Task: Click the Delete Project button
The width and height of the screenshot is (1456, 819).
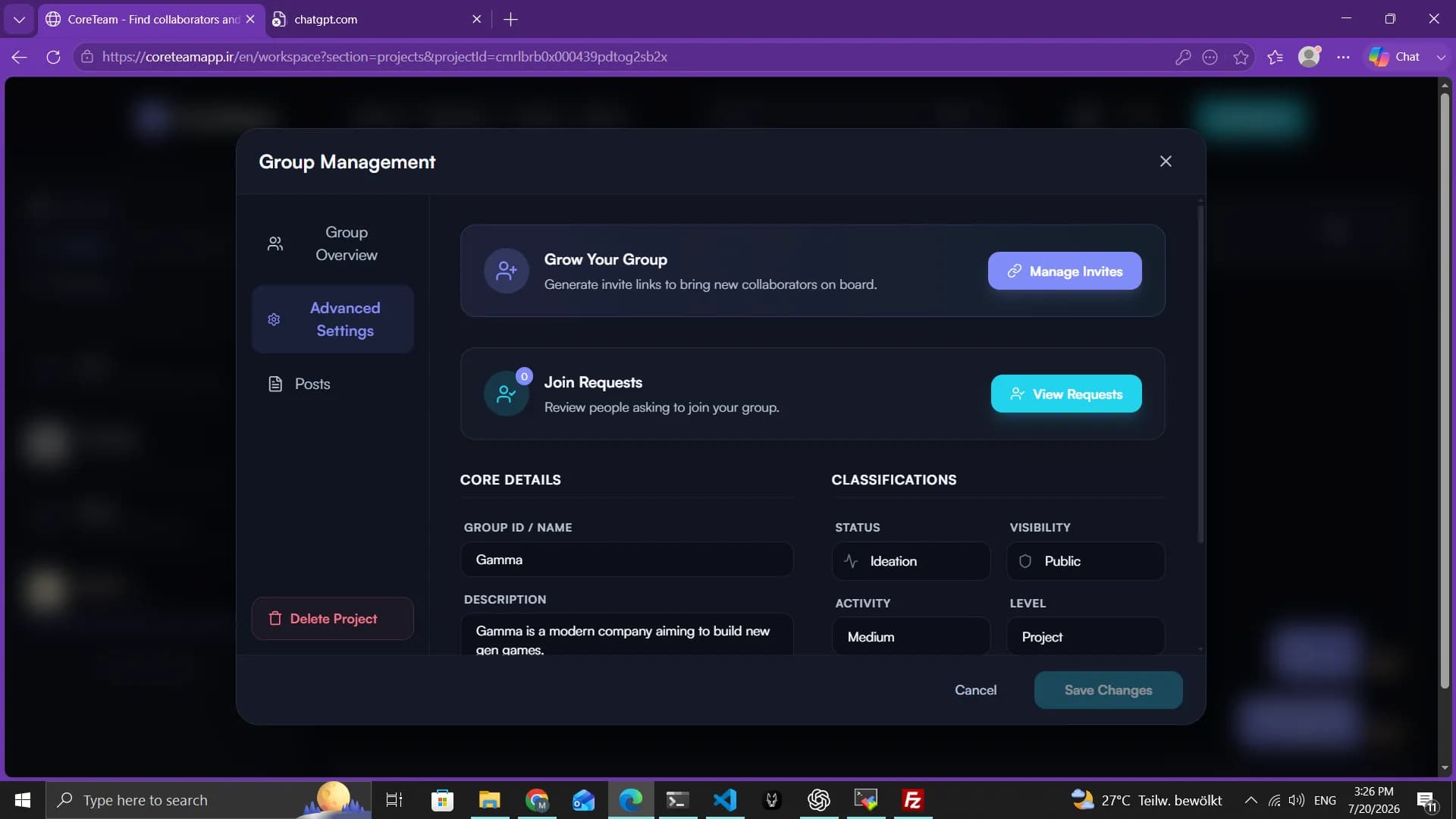Action: point(332,618)
